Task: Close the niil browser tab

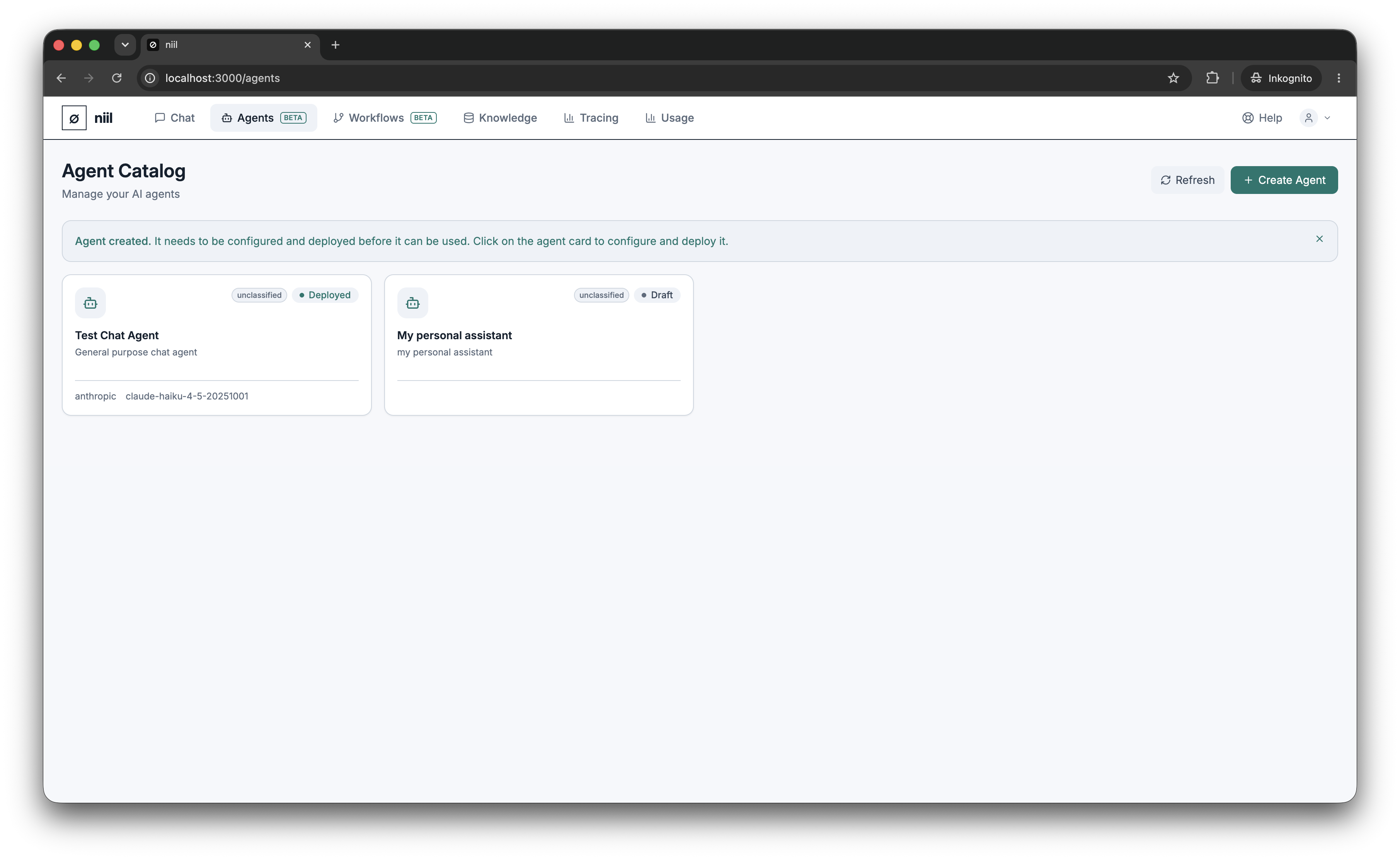Action: (308, 45)
